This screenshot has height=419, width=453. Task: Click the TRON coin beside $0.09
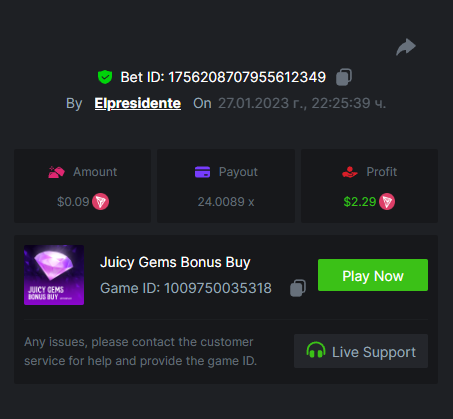point(100,202)
